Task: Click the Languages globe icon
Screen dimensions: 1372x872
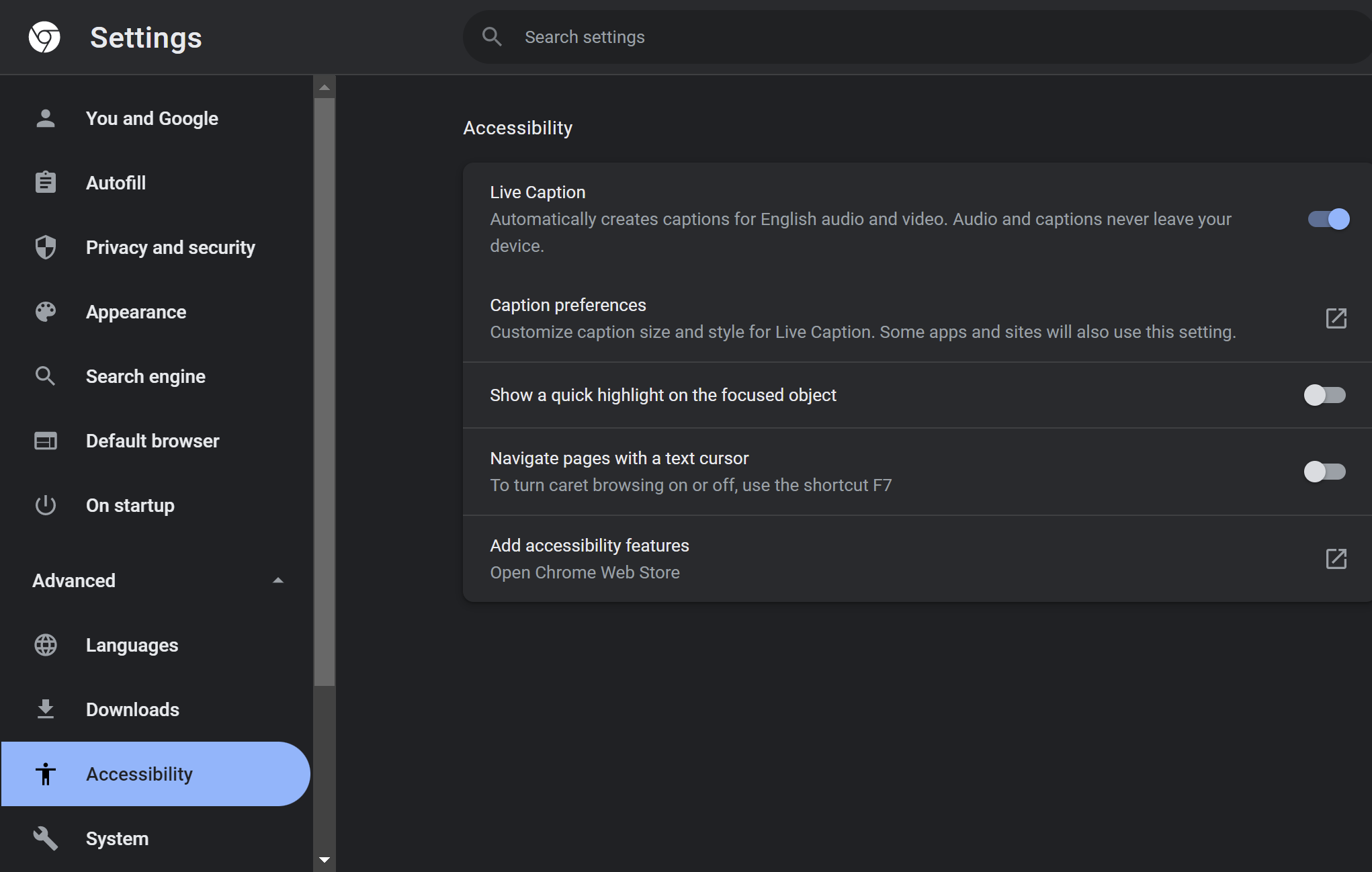Action: [x=46, y=645]
